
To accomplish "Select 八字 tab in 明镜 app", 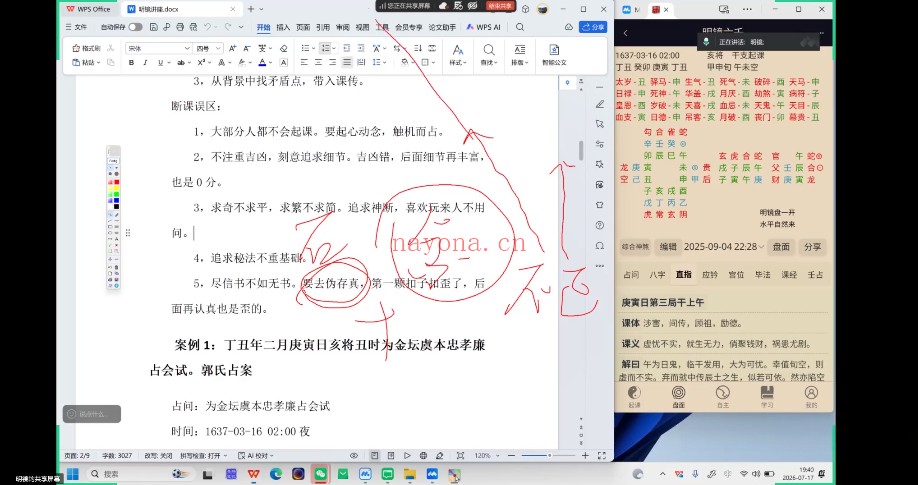I will click(657, 274).
